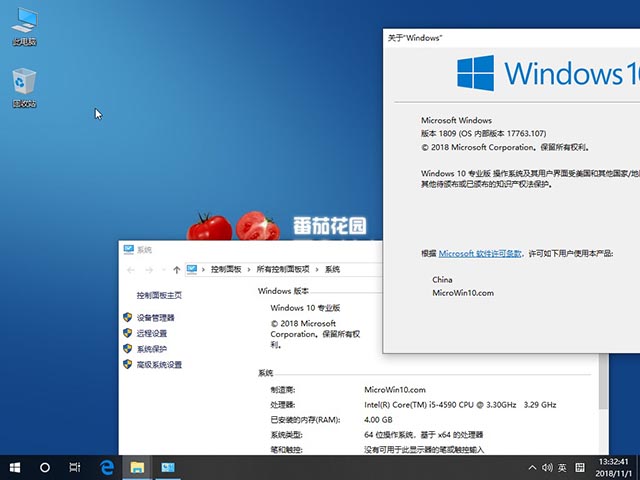Click the address bar computer icon

[x=191, y=269]
